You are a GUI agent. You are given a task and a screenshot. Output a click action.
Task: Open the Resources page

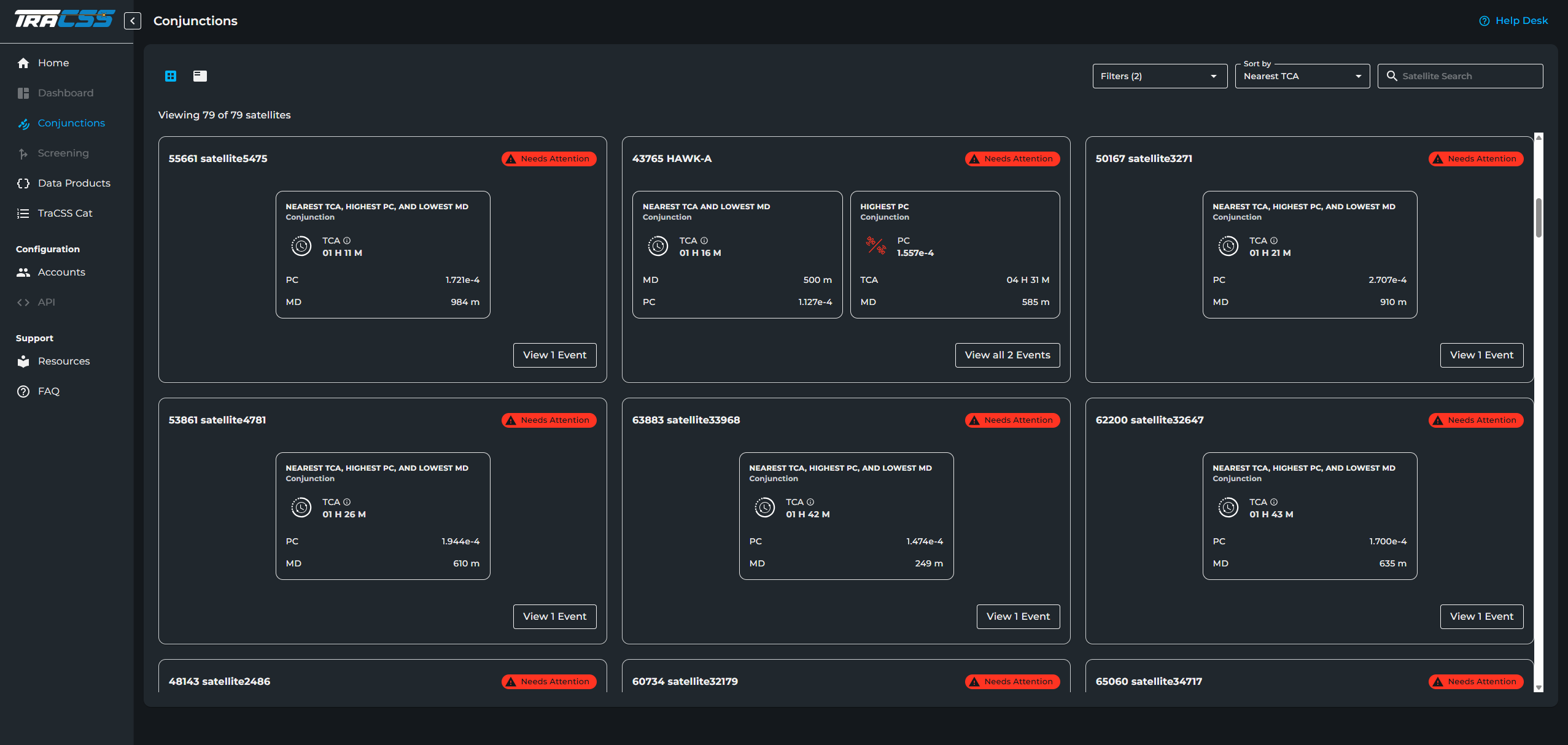point(63,361)
